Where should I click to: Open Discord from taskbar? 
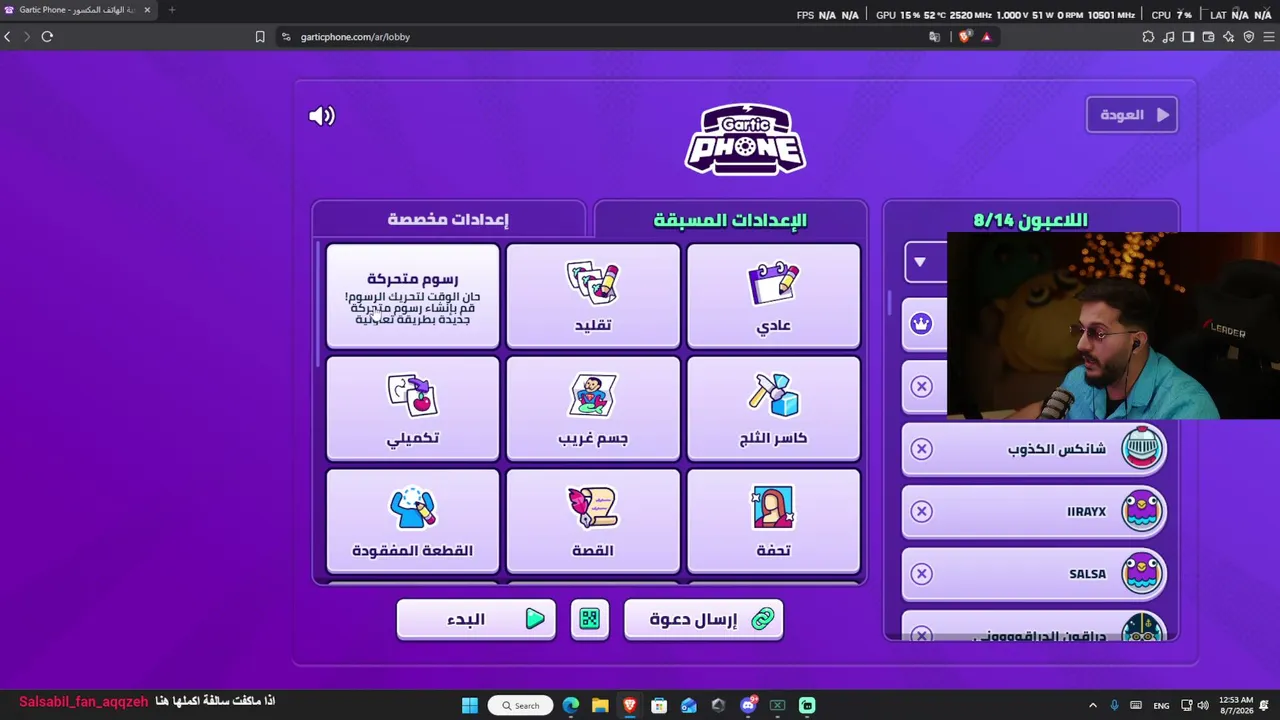pos(748,705)
